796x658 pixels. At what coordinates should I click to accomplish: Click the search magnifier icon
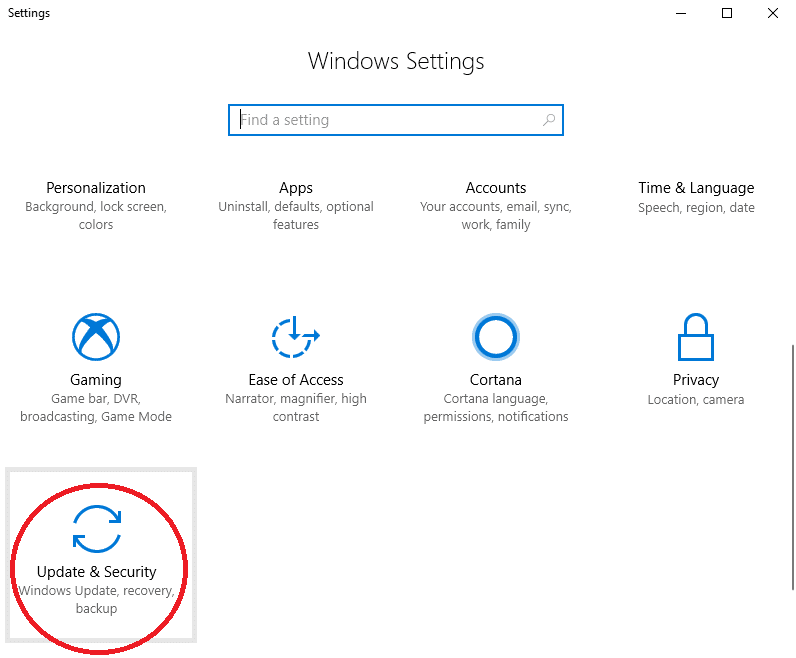pyautogui.click(x=549, y=120)
